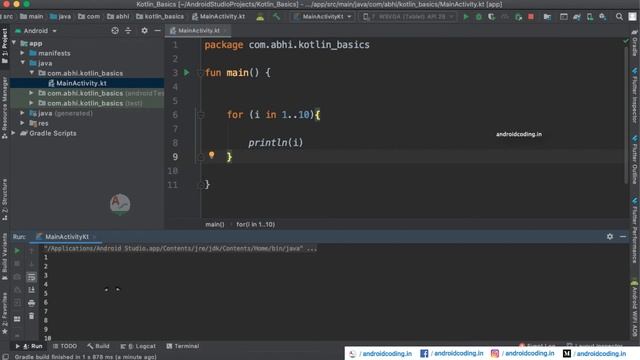
Task: Open Project panel gear settings
Action: pos(144,31)
